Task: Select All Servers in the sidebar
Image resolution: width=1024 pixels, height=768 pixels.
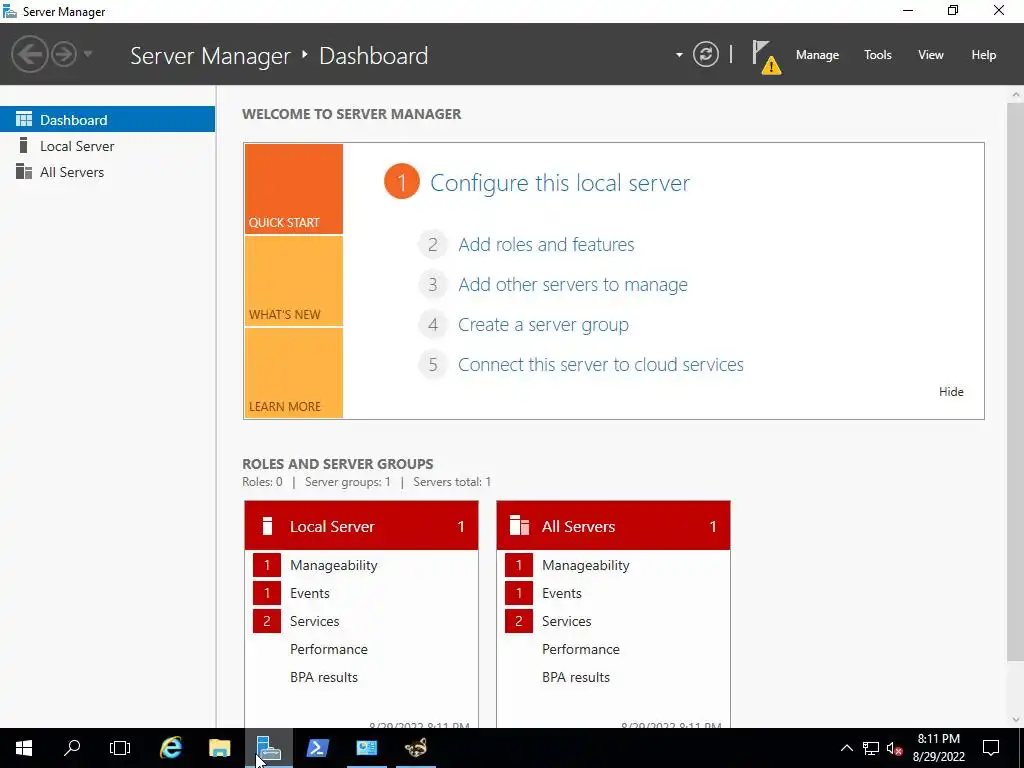Action: coord(107,172)
